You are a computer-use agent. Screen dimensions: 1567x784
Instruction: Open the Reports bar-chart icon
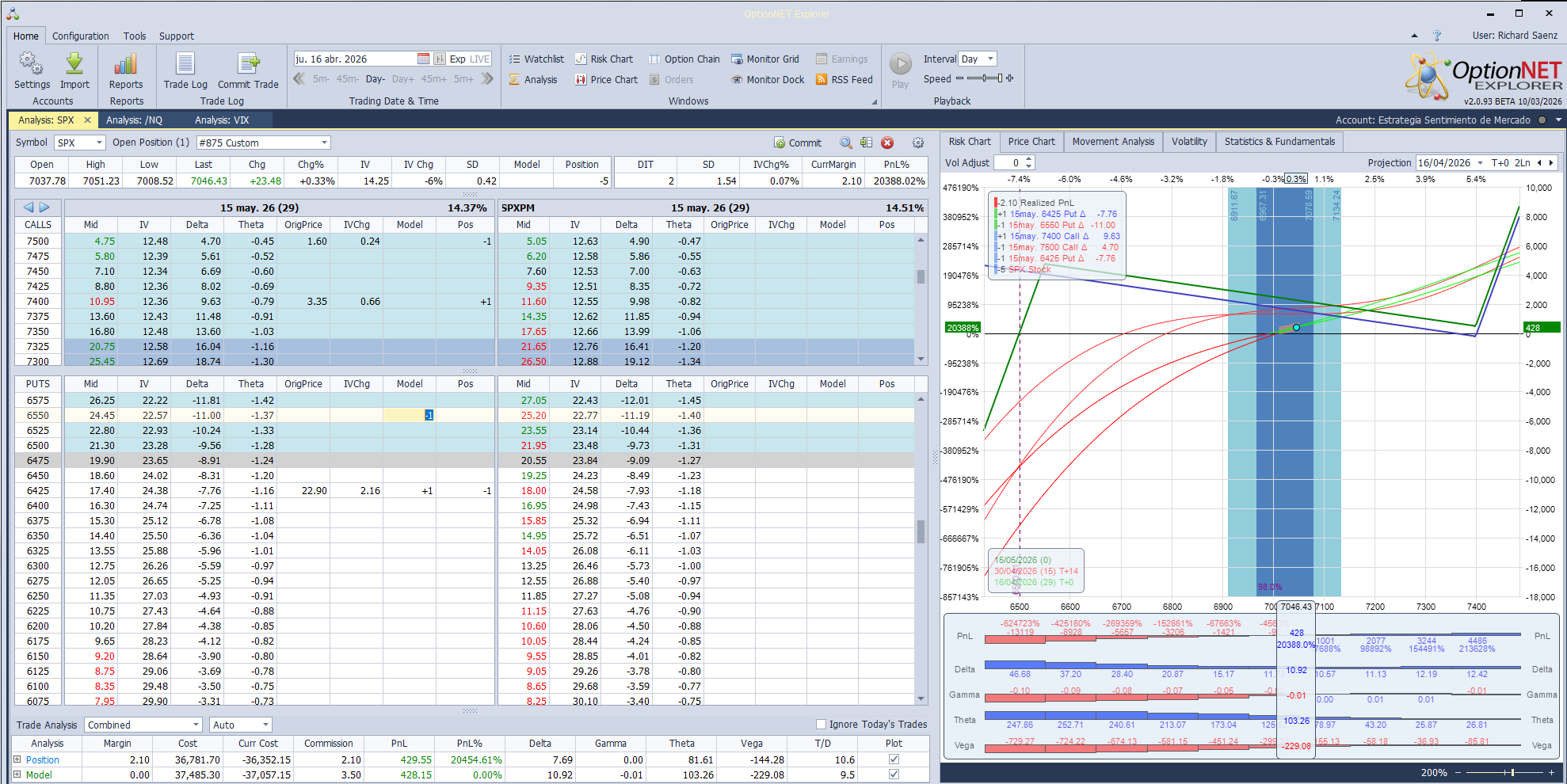point(126,64)
